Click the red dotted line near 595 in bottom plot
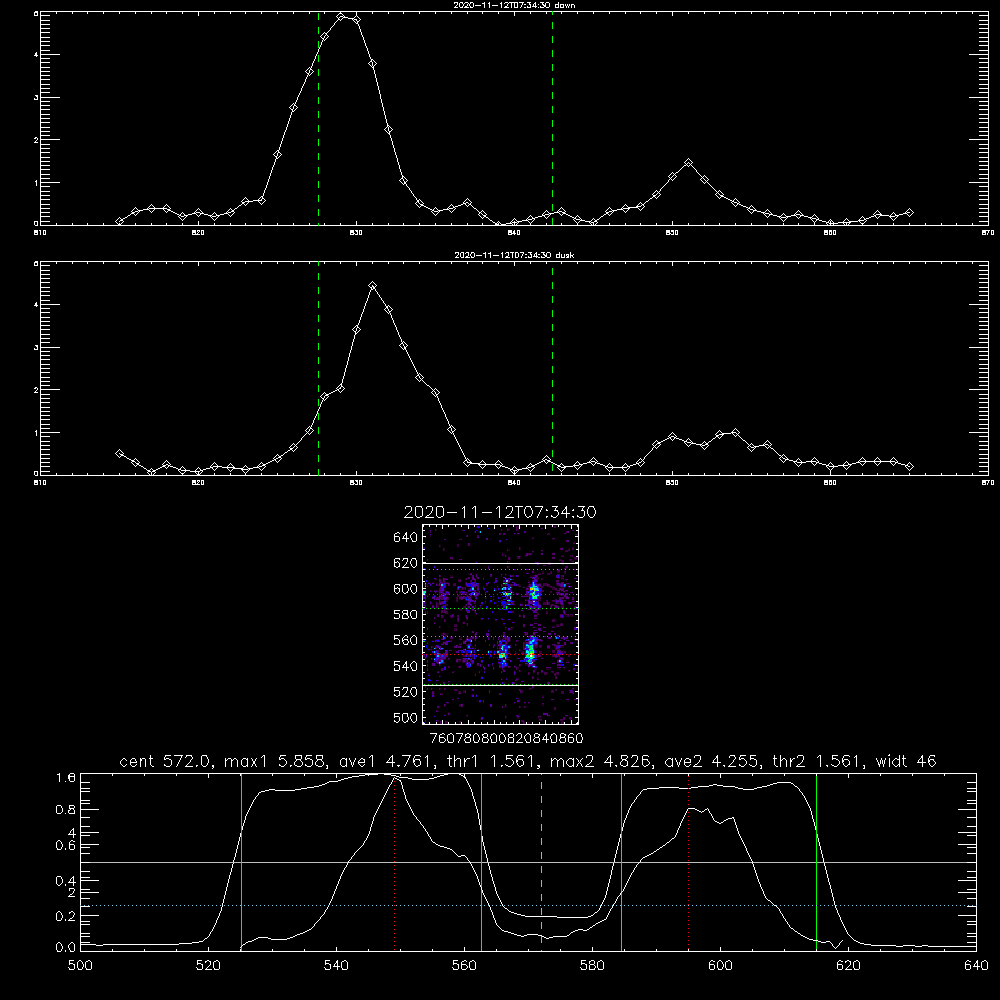 tap(689, 862)
